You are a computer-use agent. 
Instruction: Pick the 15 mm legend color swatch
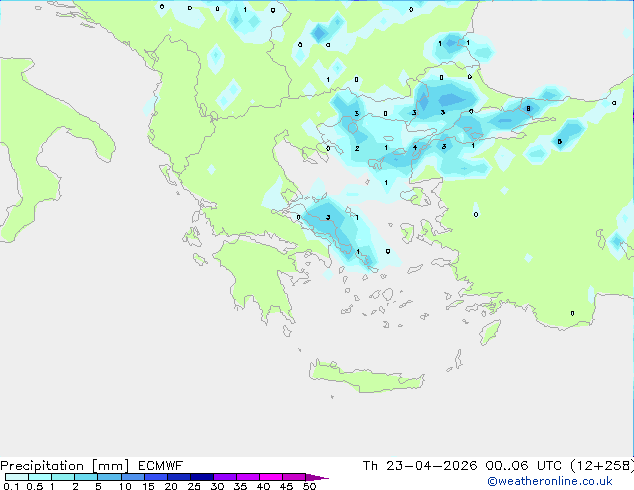coord(156,477)
